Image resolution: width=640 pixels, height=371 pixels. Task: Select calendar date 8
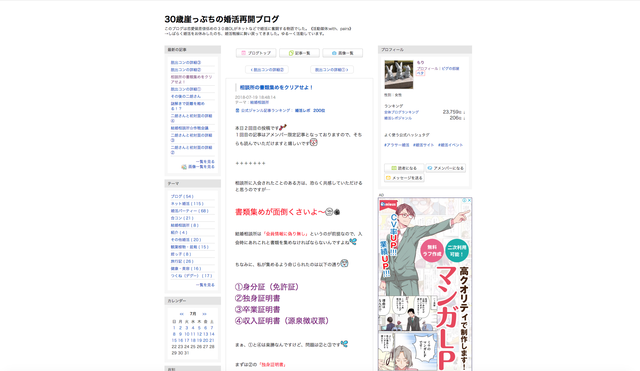click(174, 334)
